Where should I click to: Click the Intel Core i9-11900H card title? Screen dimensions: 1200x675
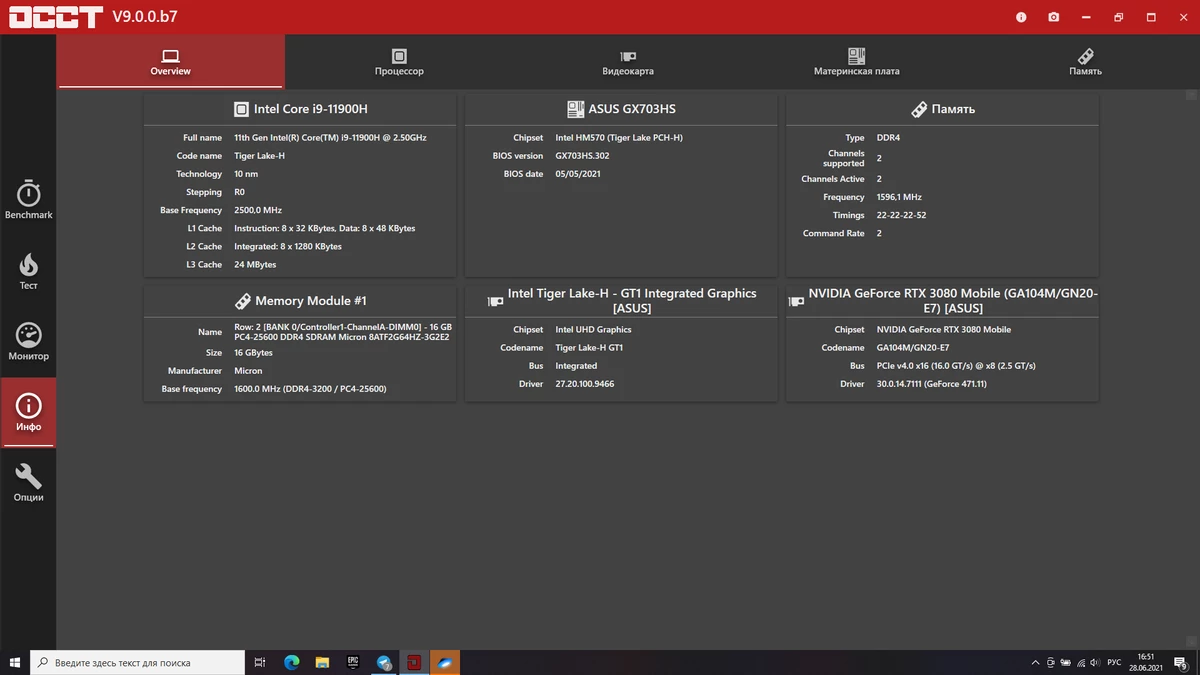tap(310, 109)
